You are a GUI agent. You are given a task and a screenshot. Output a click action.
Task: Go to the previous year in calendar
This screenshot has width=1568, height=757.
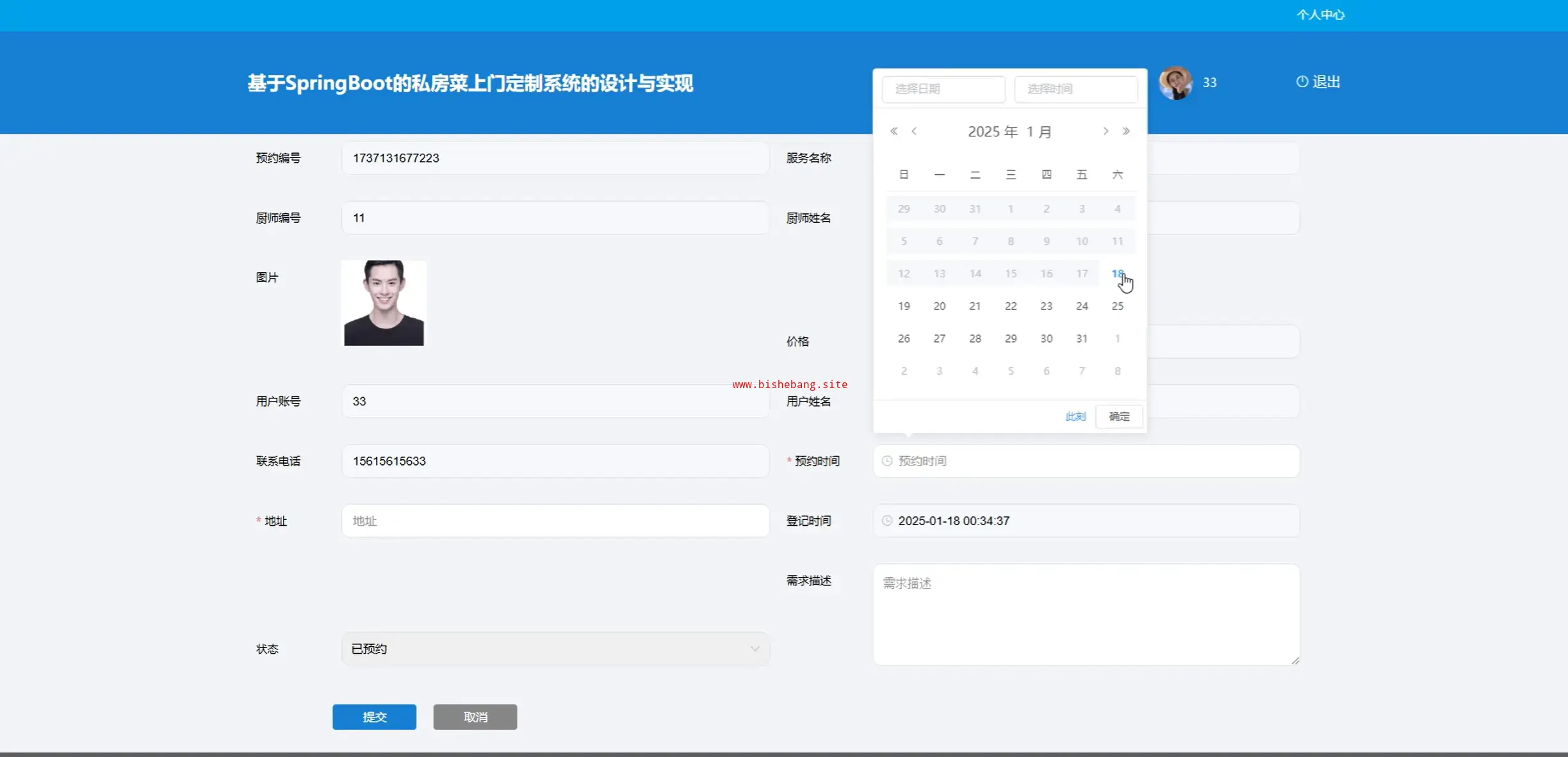894,131
